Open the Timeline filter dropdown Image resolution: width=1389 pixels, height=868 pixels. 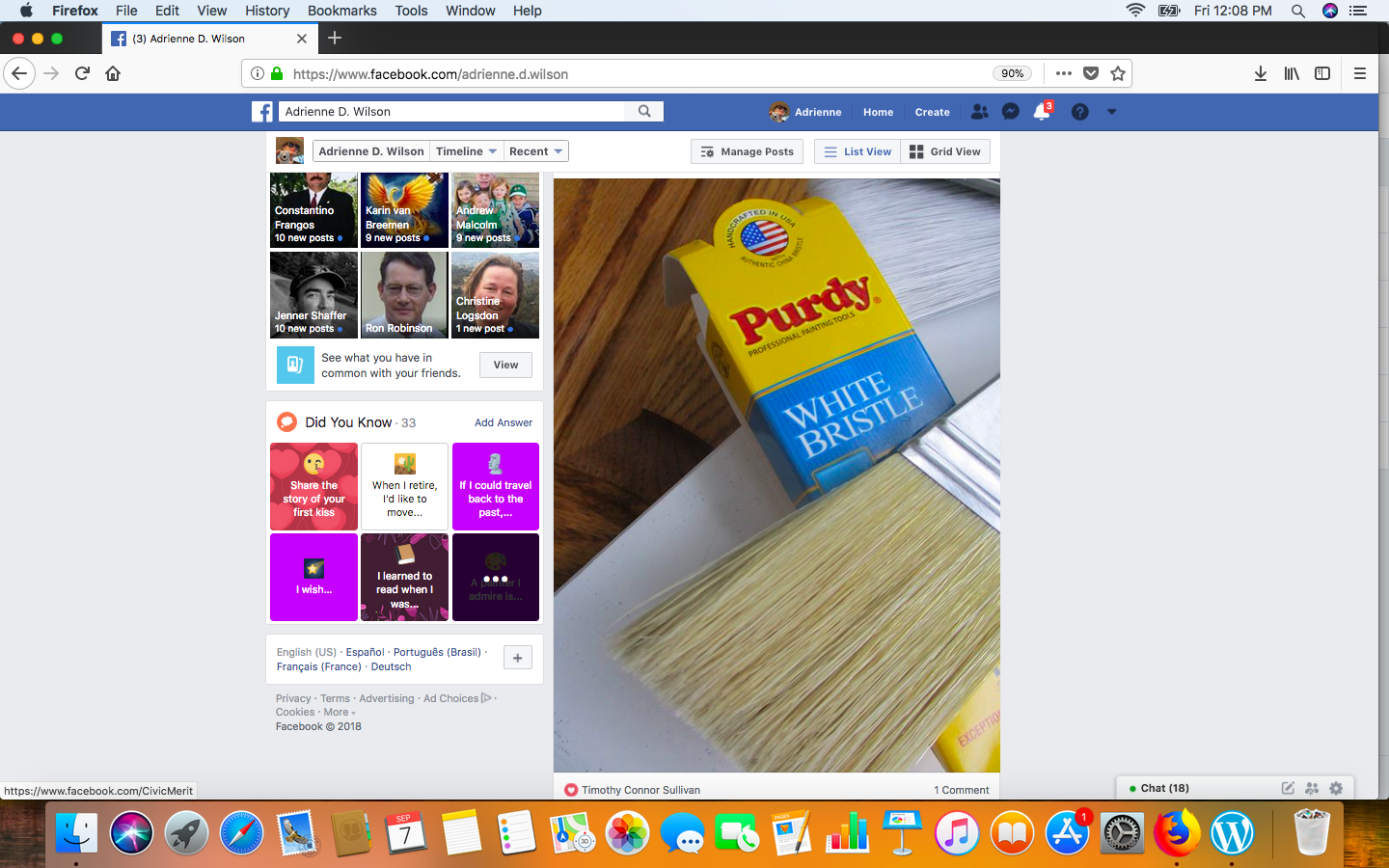(466, 150)
